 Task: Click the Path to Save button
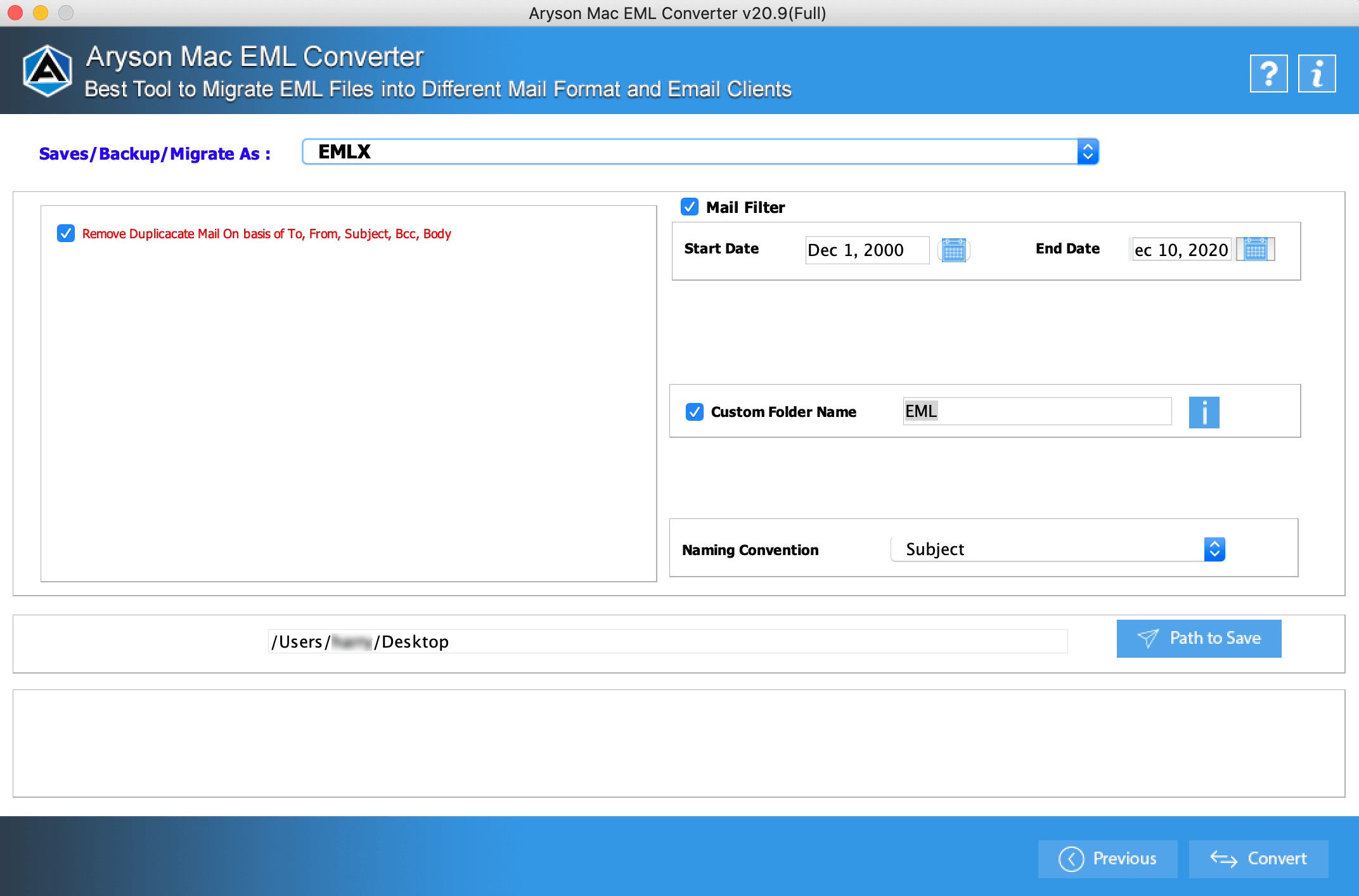point(1199,638)
